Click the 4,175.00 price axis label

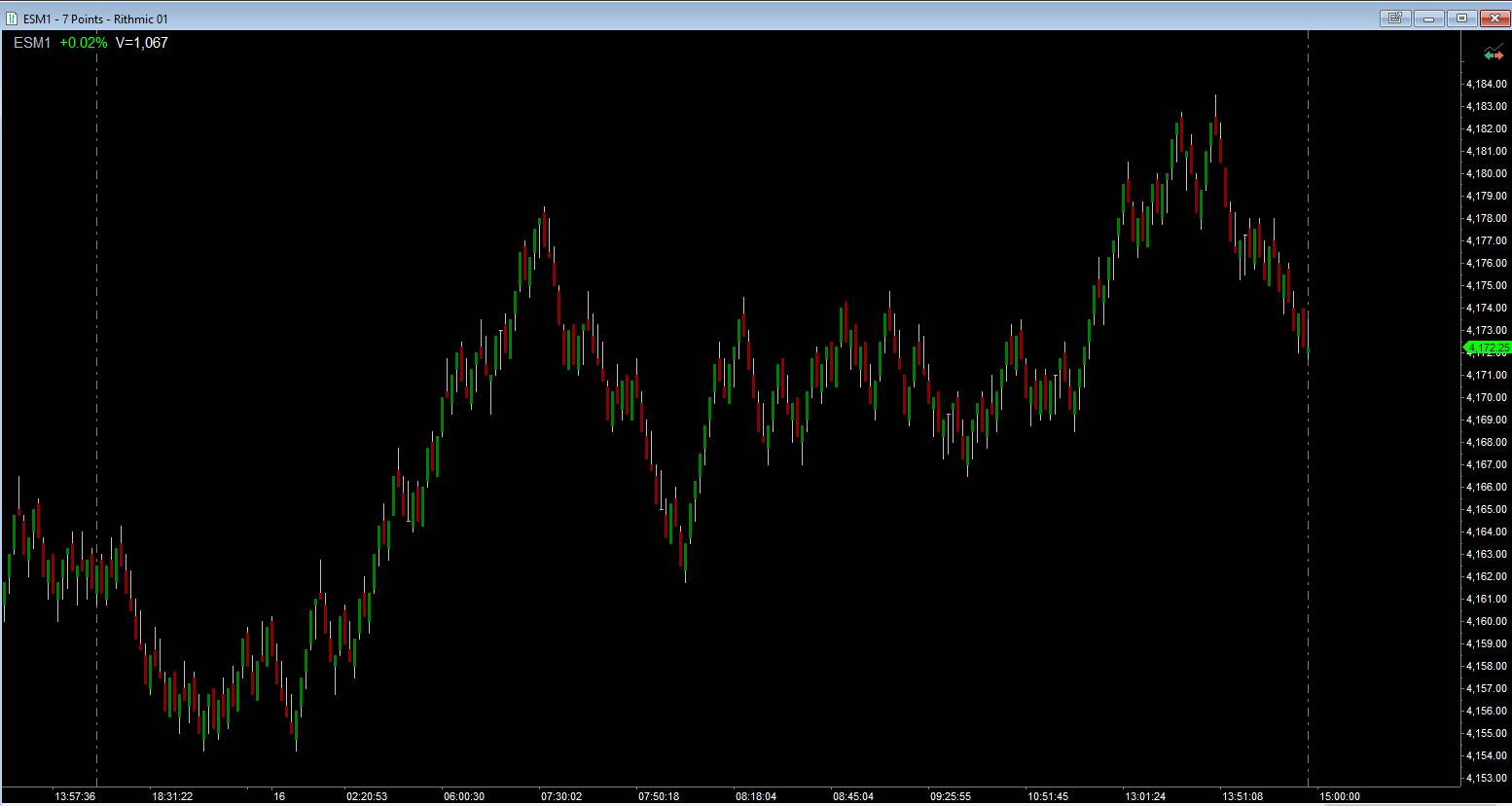click(1487, 285)
